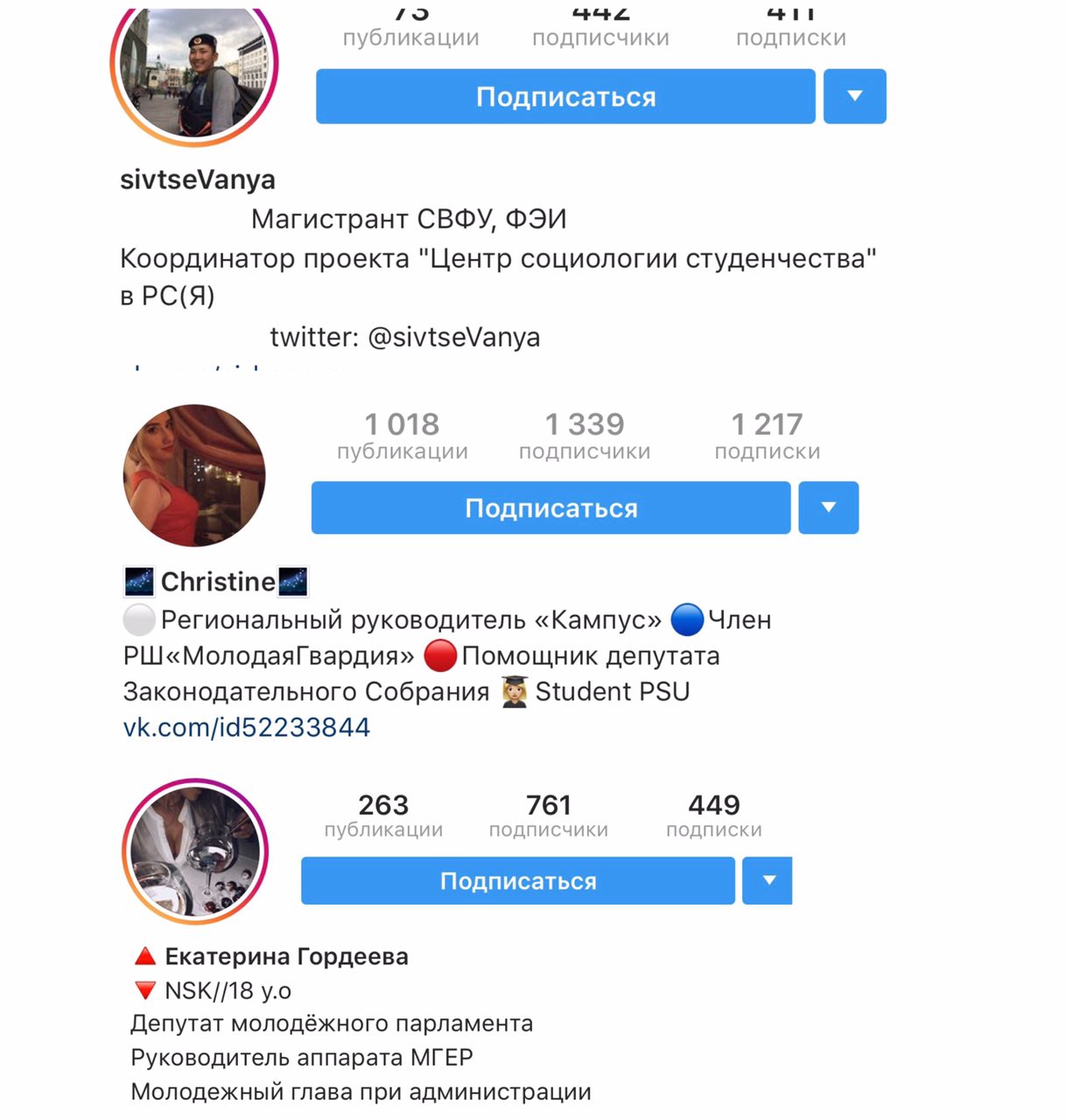
Task: Open Christine's round profile photo
Action: click(194, 475)
